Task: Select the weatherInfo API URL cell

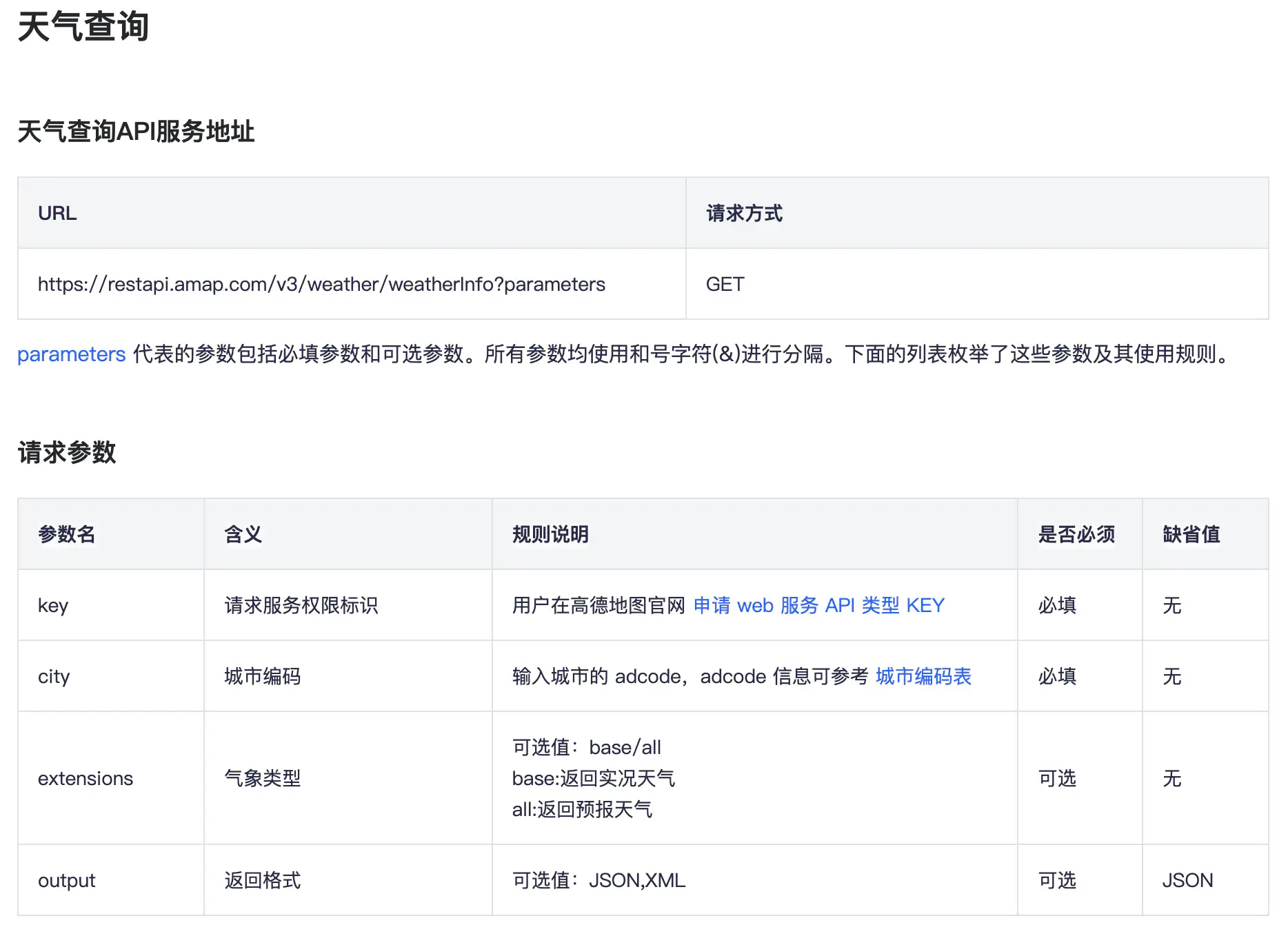Action: pyautogui.click(x=352, y=284)
